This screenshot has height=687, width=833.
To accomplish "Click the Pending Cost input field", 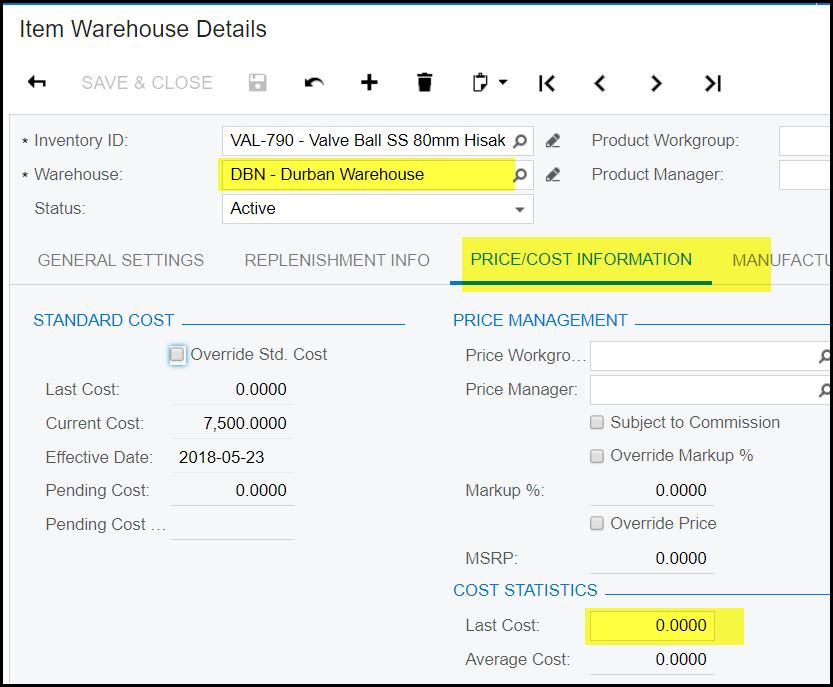I will pos(232,490).
